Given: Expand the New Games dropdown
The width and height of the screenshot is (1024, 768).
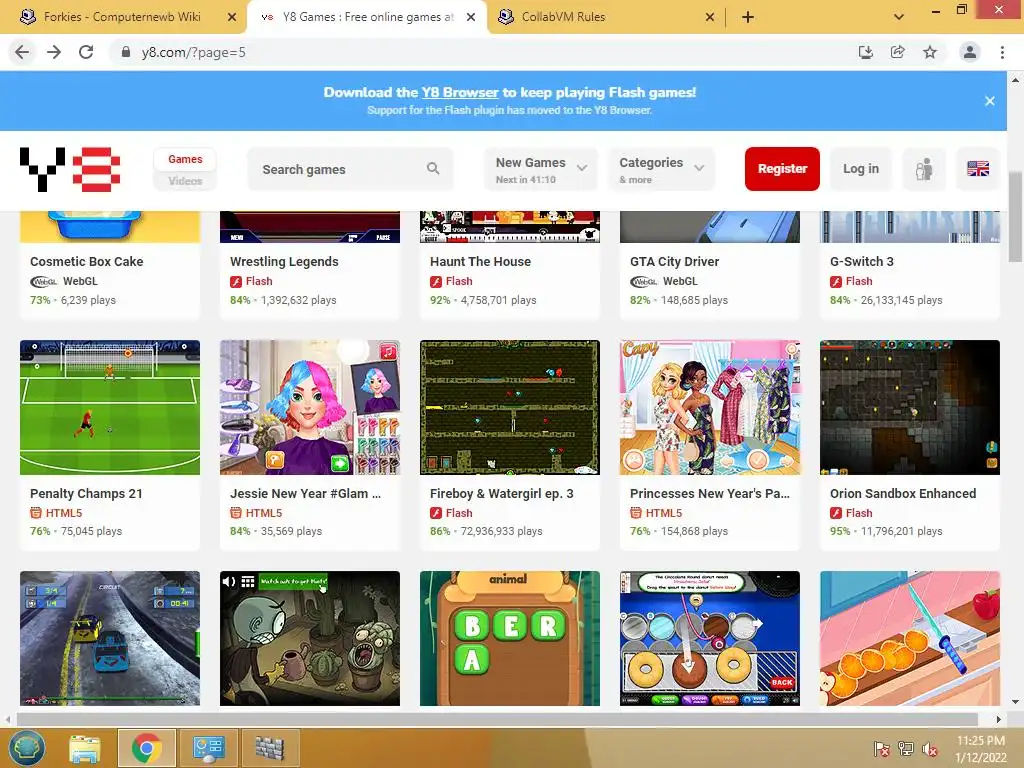Looking at the screenshot, I should [541, 169].
